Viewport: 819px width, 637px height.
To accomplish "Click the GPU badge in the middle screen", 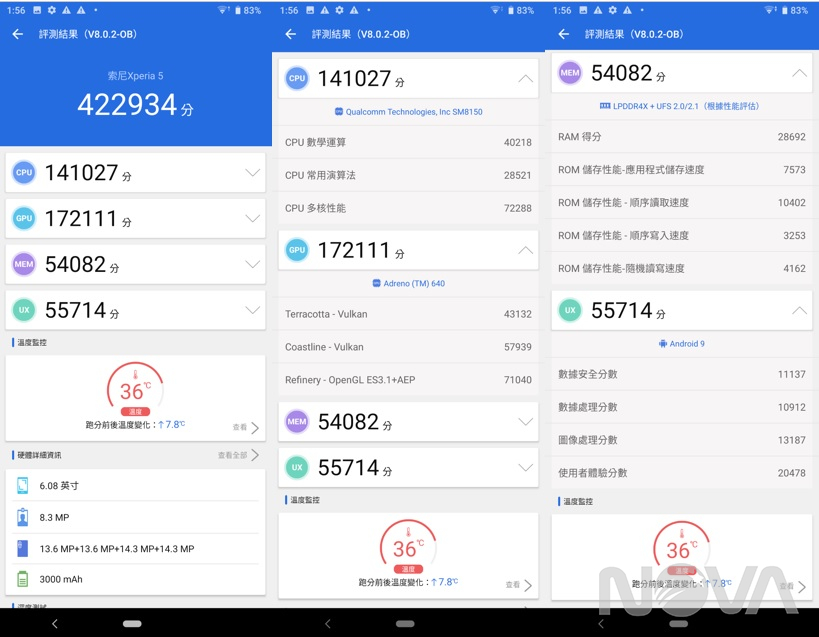I will pyautogui.click(x=297, y=251).
